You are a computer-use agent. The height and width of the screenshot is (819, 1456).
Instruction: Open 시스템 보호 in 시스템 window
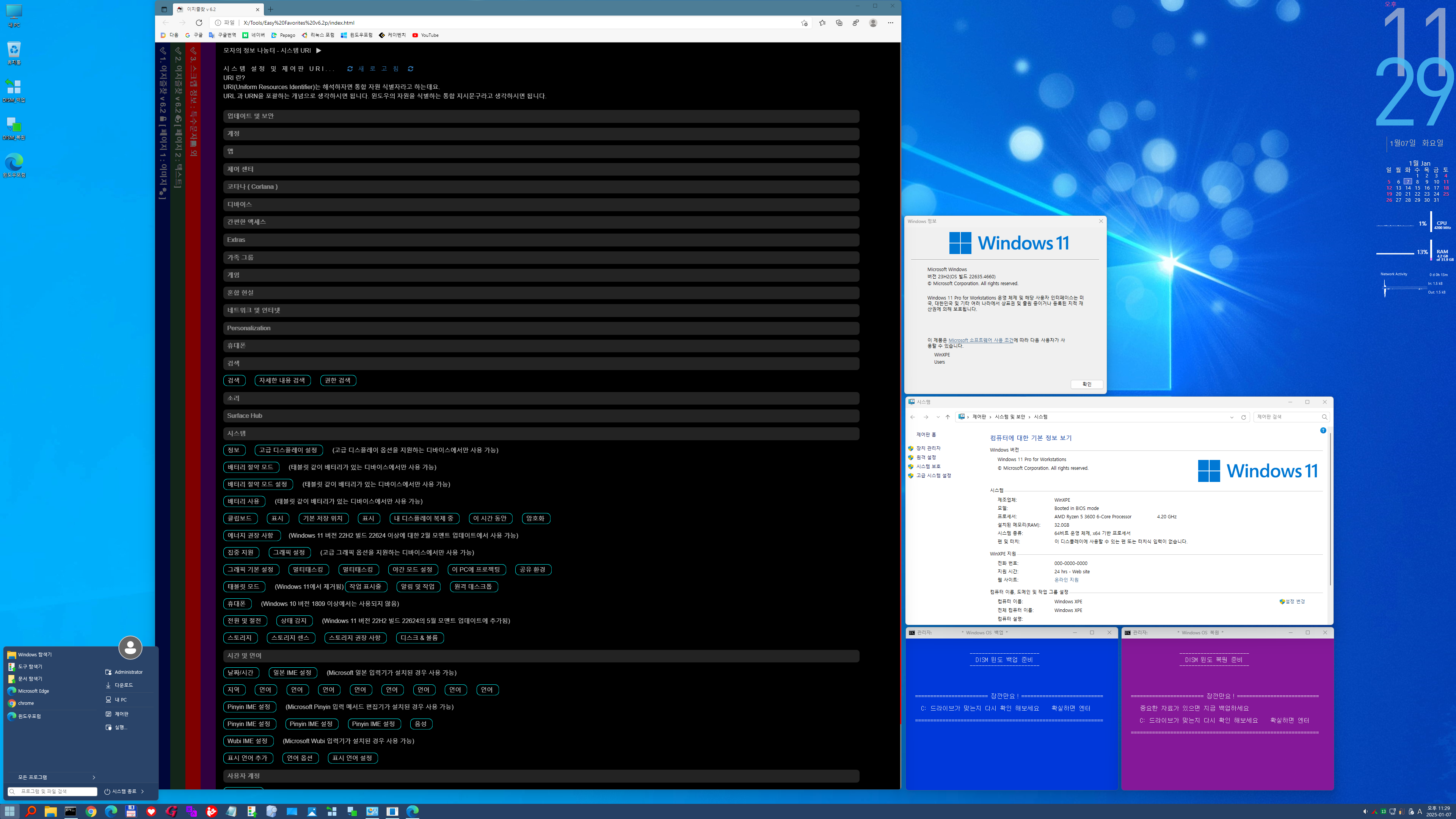point(928,466)
